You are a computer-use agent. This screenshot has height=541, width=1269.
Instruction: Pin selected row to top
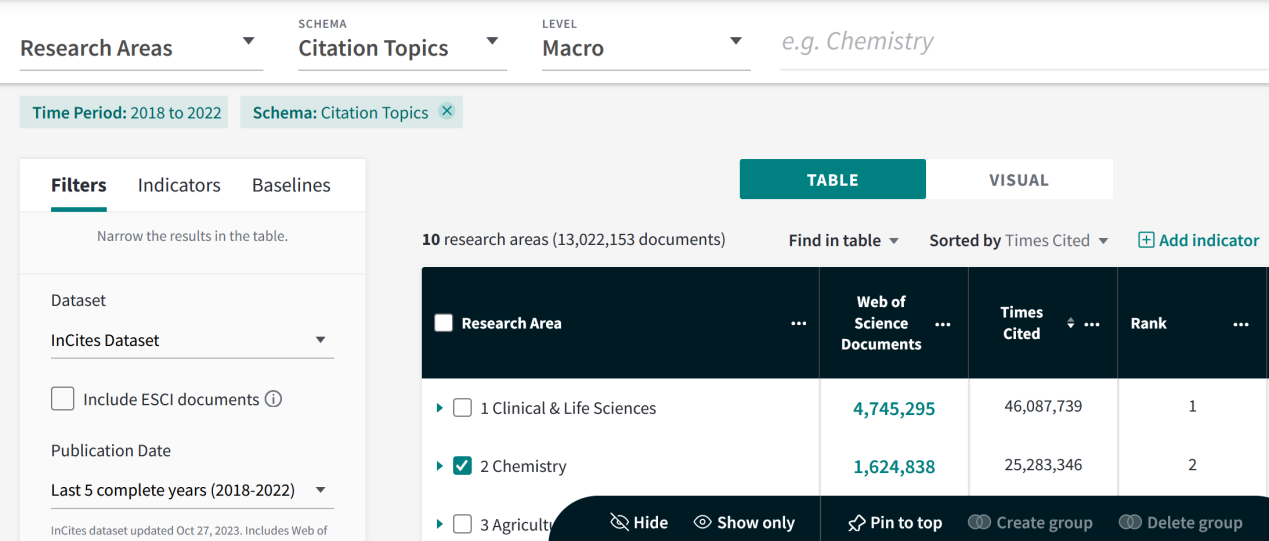click(894, 522)
